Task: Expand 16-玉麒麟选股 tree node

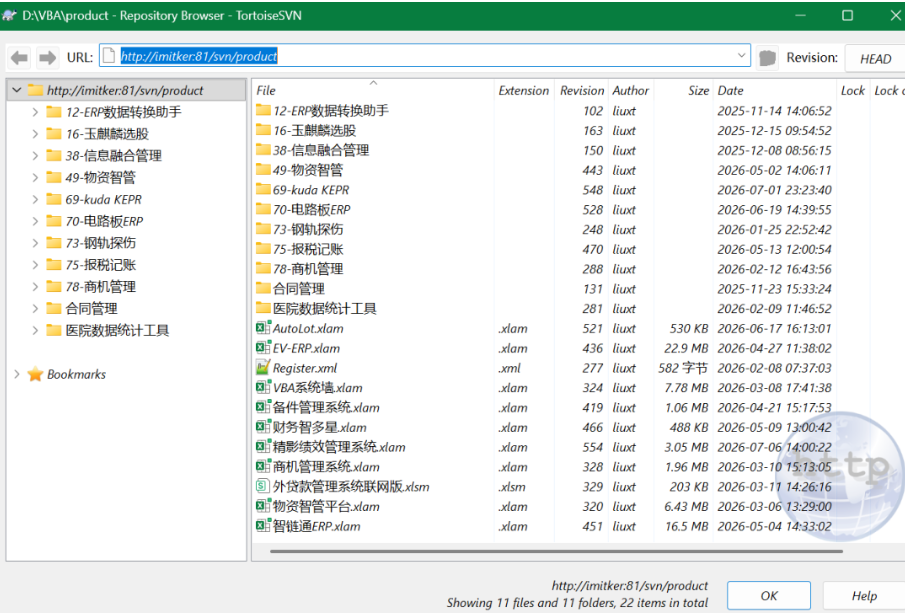Action: (35, 134)
